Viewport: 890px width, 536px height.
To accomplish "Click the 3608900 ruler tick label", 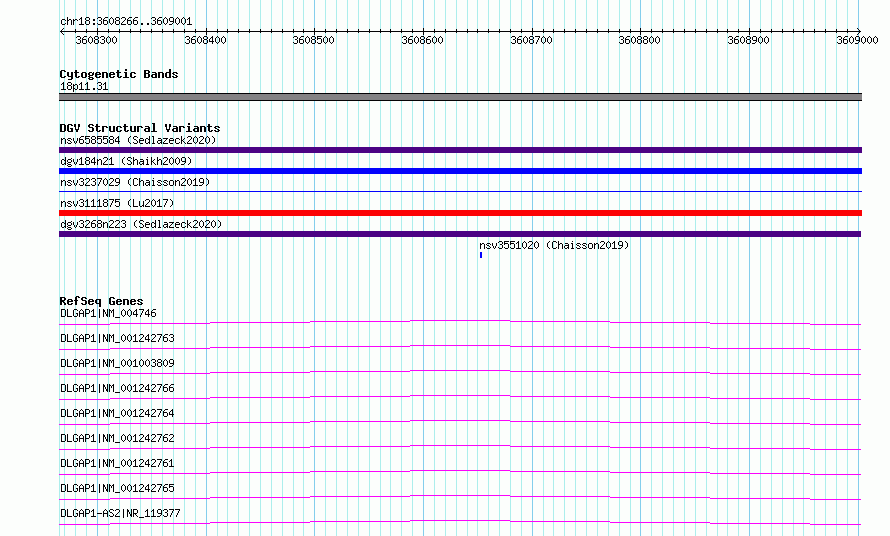I will (748, 40).
